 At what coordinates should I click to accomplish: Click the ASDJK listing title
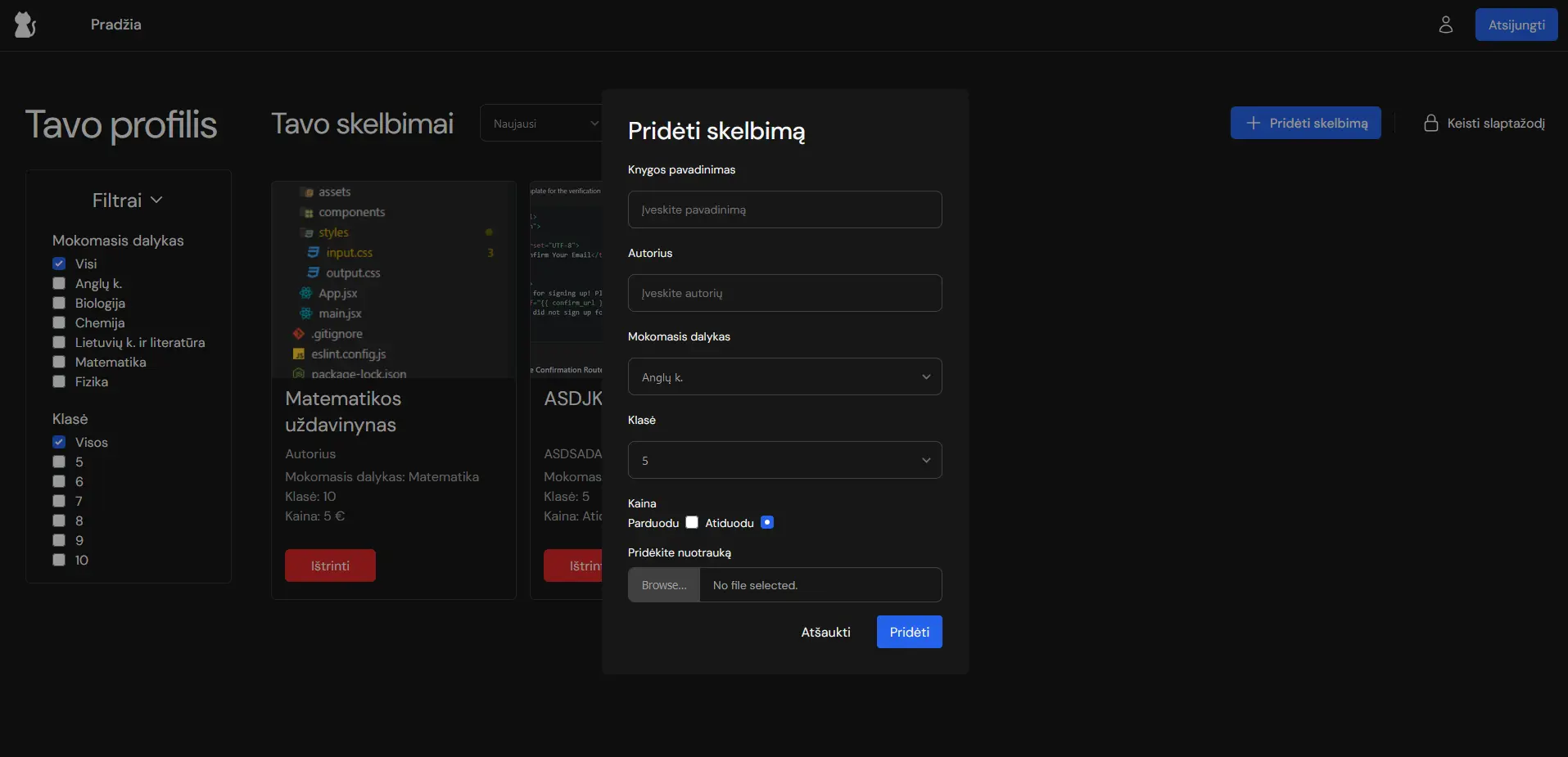click(573, 399)
